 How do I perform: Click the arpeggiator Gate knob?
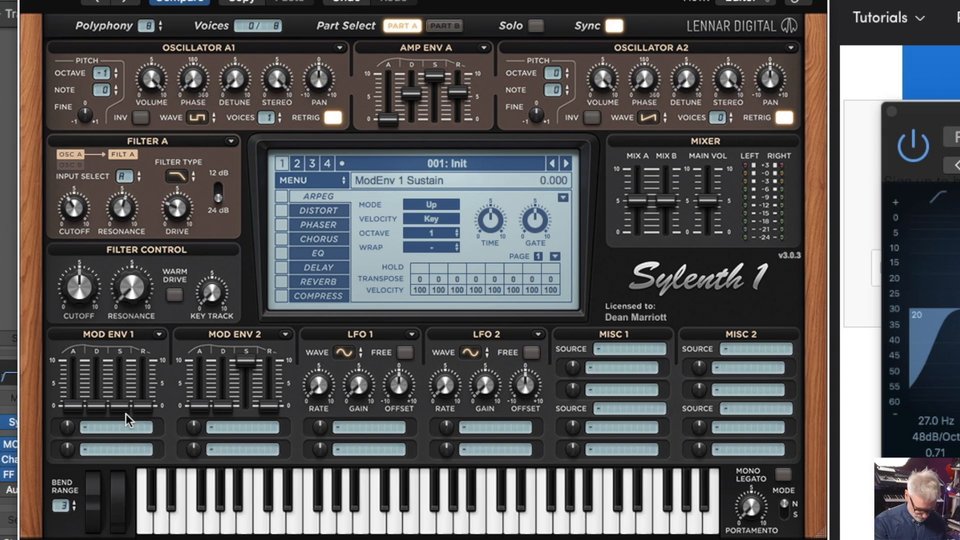(x=534, y=220)
